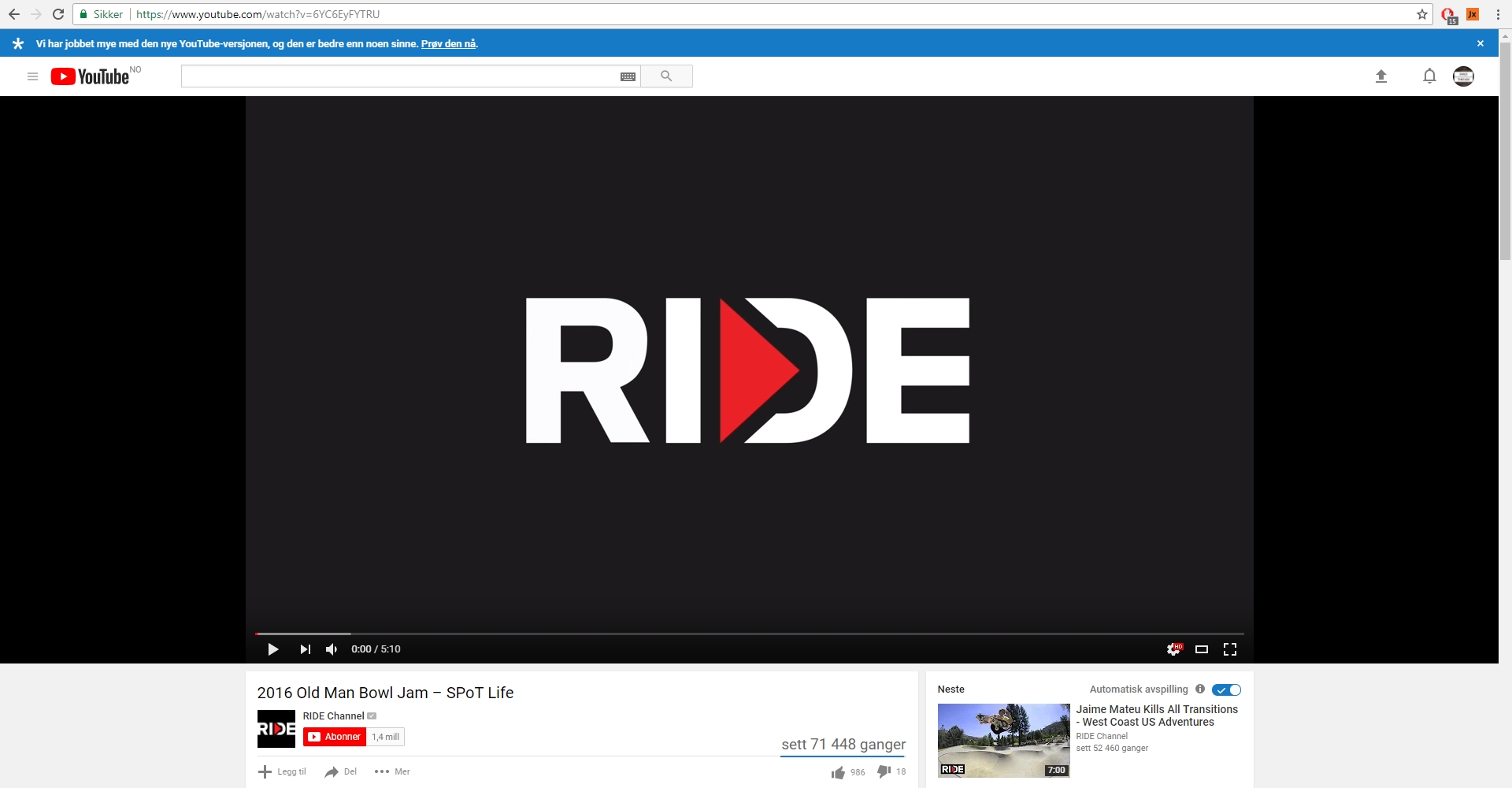Click the 1,4 mill subscriber count
Viewport: 1512px width, 788px height.
click(x=386, y=737)
